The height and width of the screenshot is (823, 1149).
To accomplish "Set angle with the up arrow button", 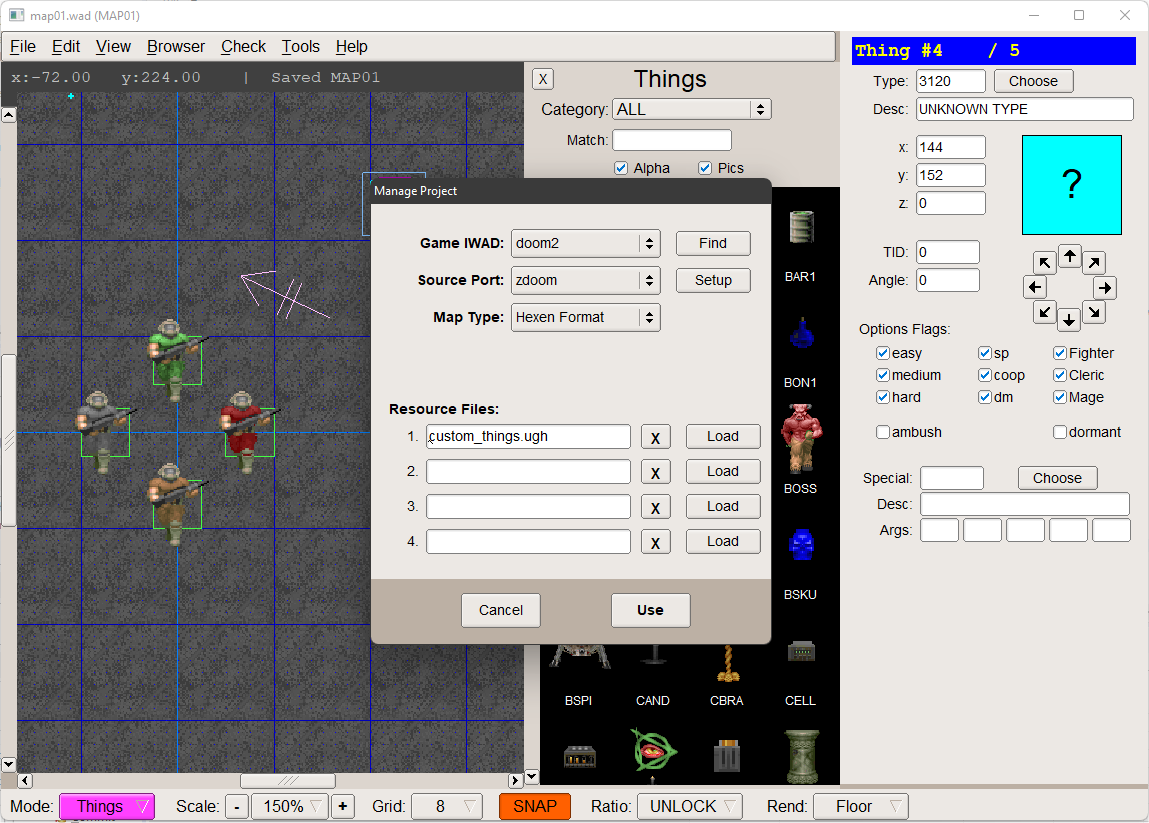I will [x=1070, y=256].
